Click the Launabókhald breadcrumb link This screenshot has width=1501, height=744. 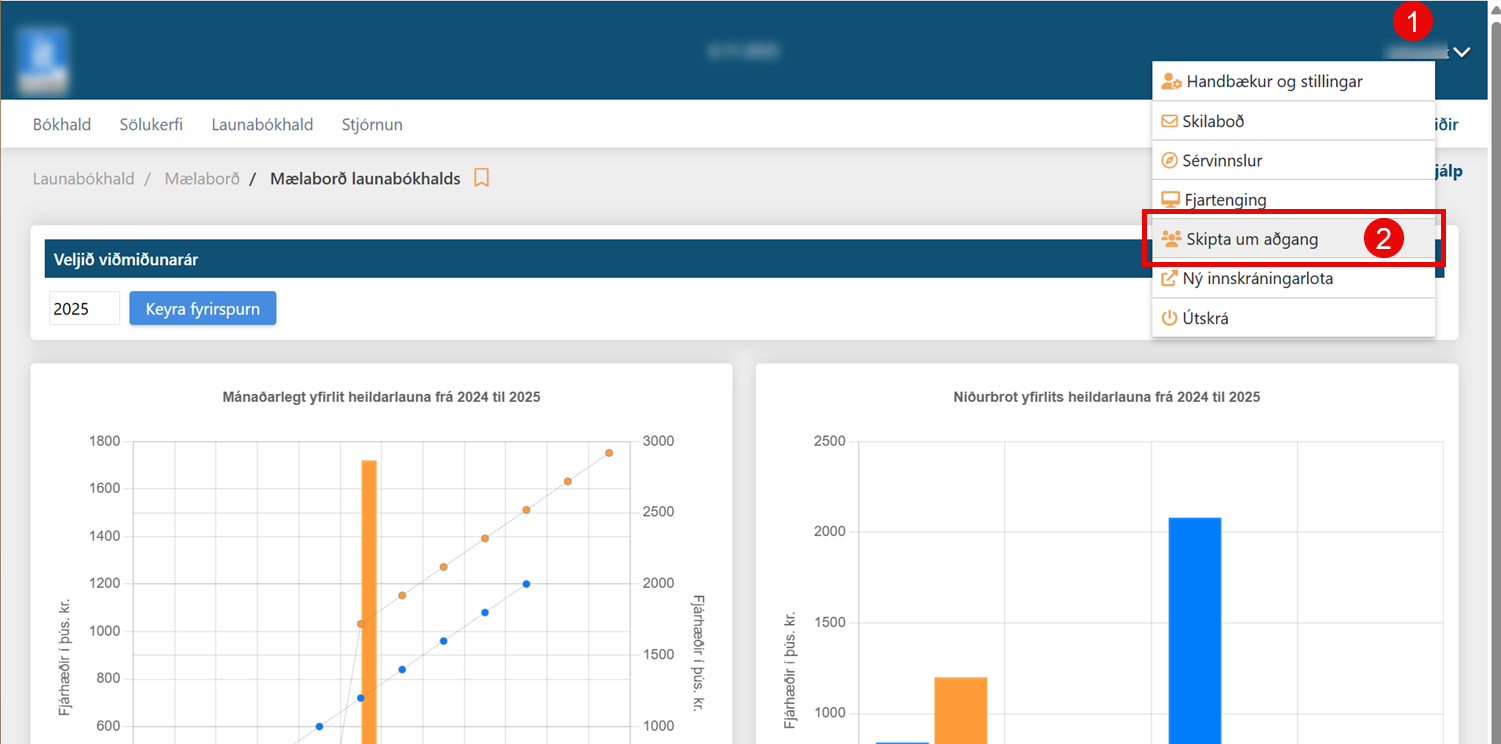point(83,179)
